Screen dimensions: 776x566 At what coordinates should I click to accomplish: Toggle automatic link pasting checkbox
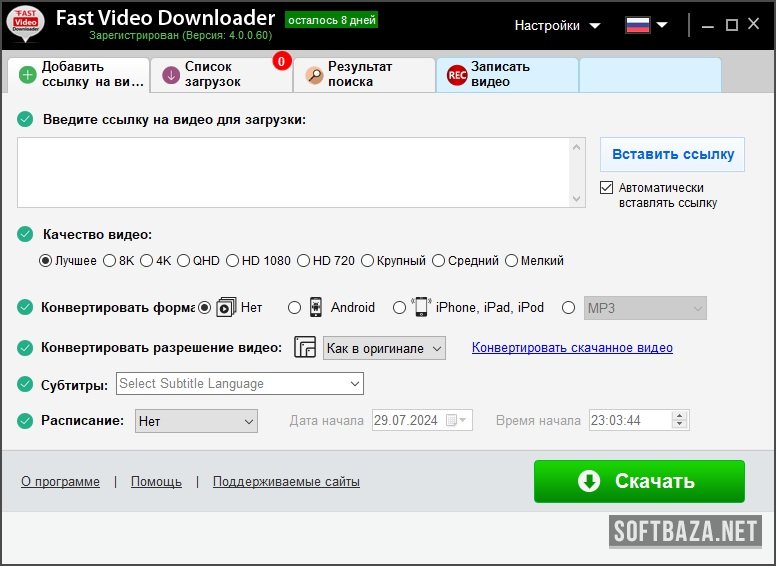(606, 188)
